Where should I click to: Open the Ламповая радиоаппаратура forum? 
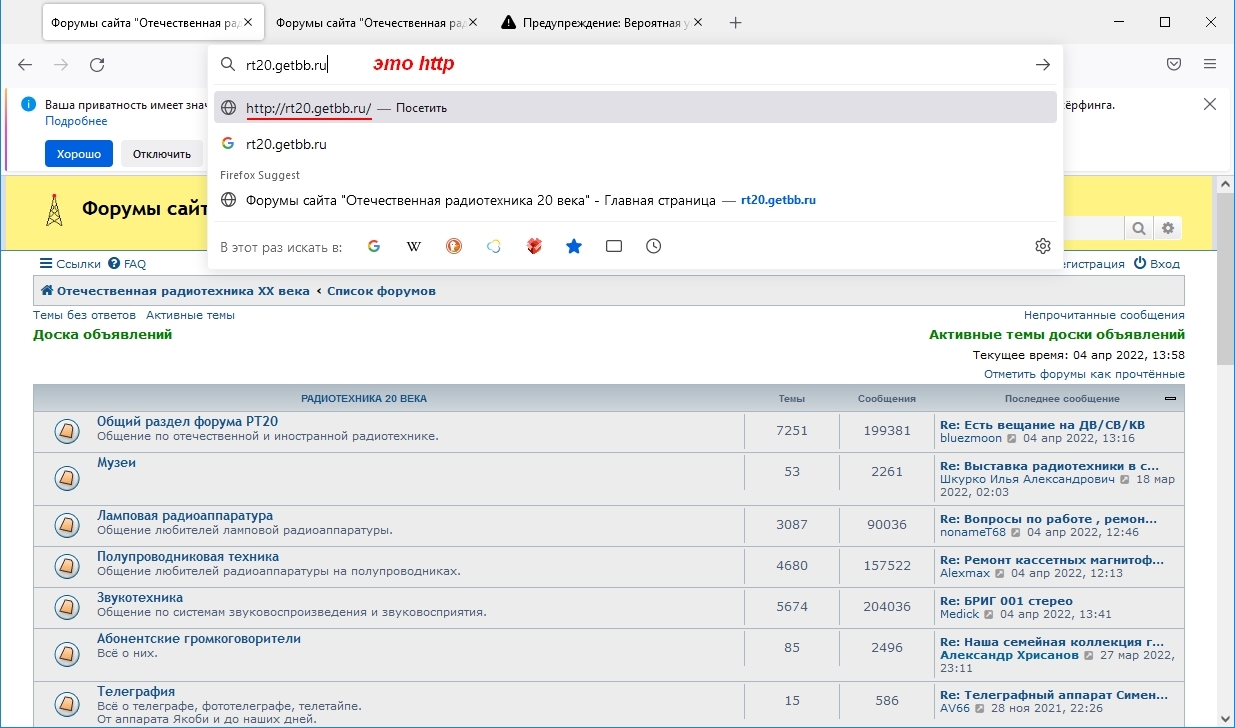(x=185, y=516)
